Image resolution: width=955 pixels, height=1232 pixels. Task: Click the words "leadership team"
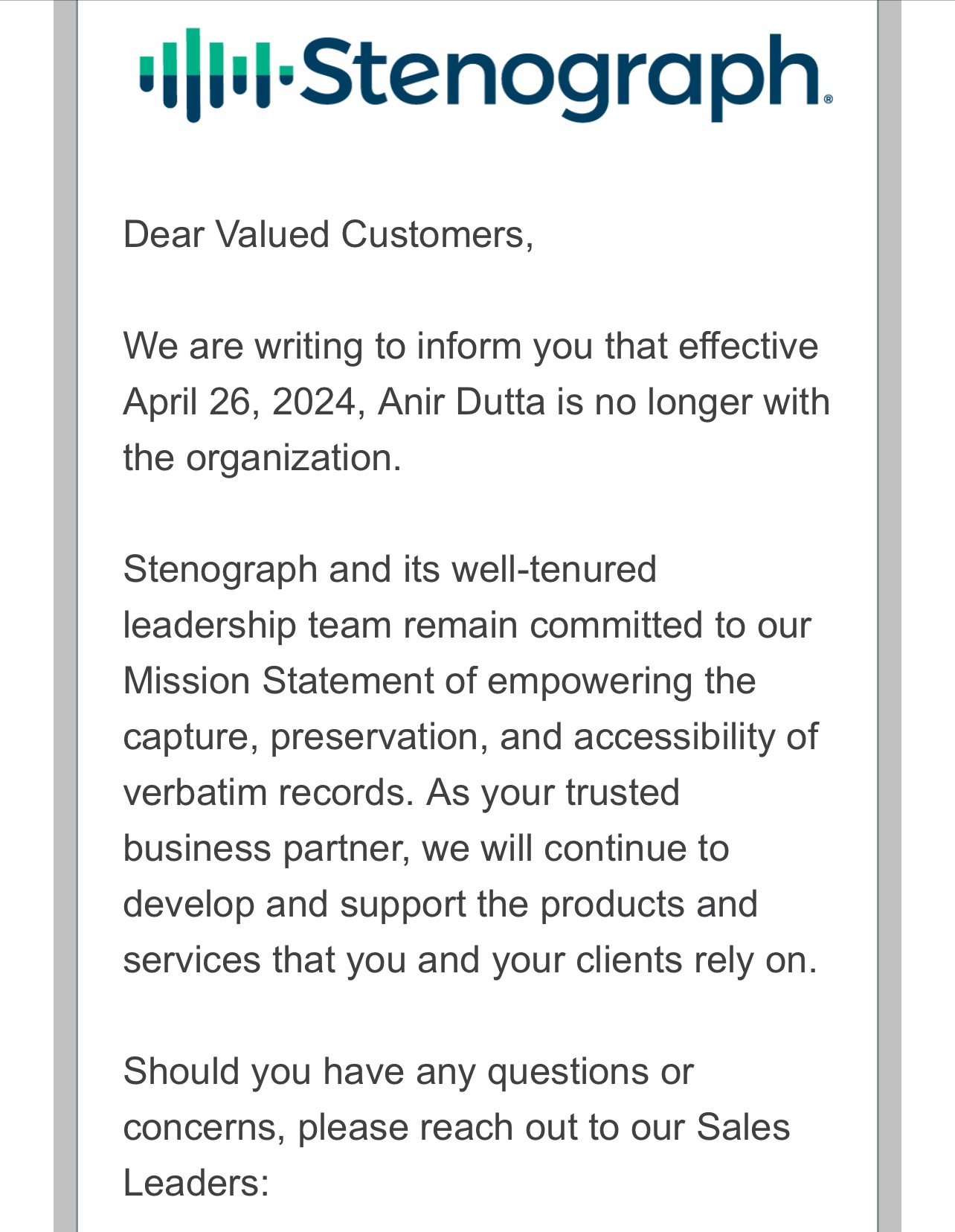tap(257, 625)
